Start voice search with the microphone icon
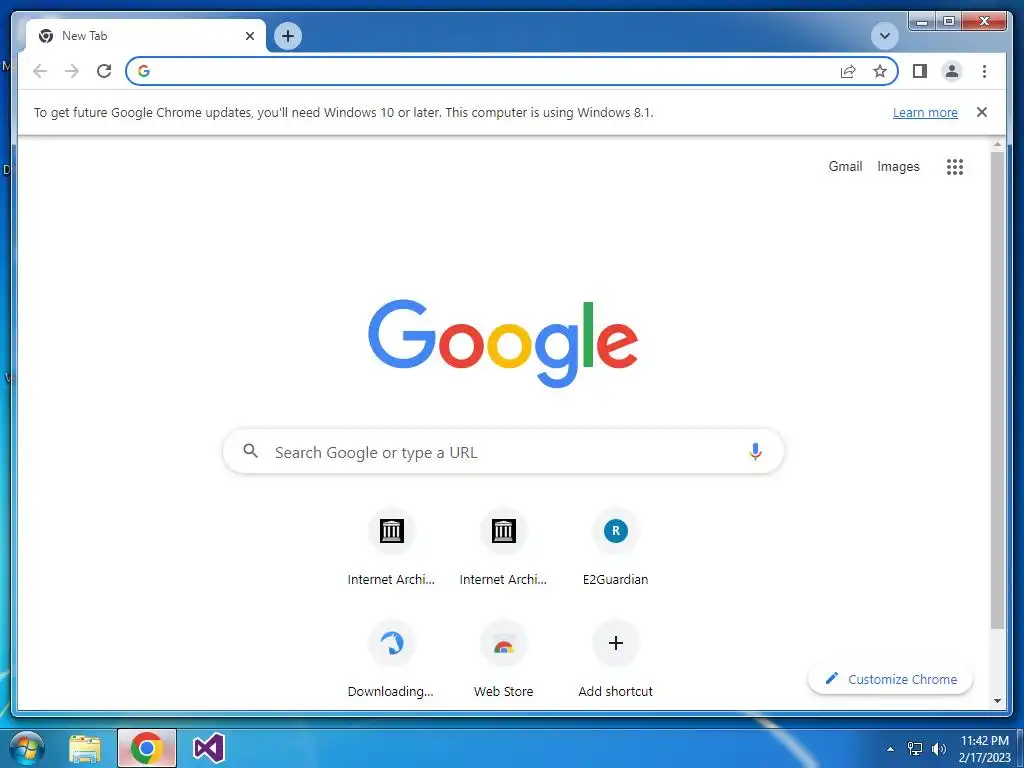Viewport: 1024px width, 768px height. tap(755, 451)
